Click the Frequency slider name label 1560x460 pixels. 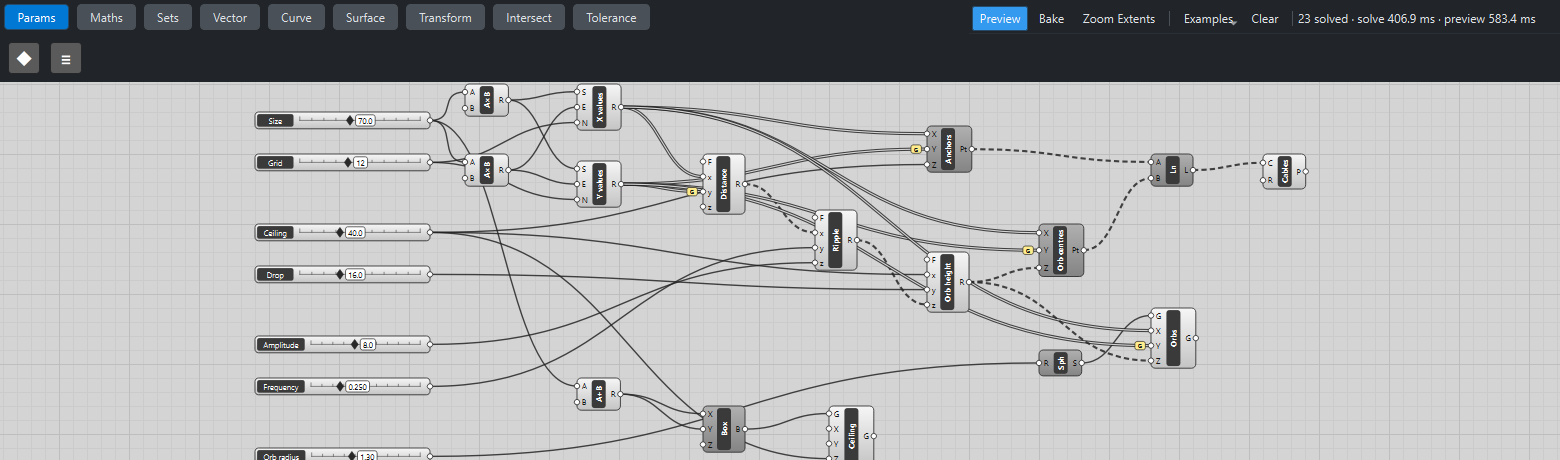pyautogui.click(x=281, y=386)
